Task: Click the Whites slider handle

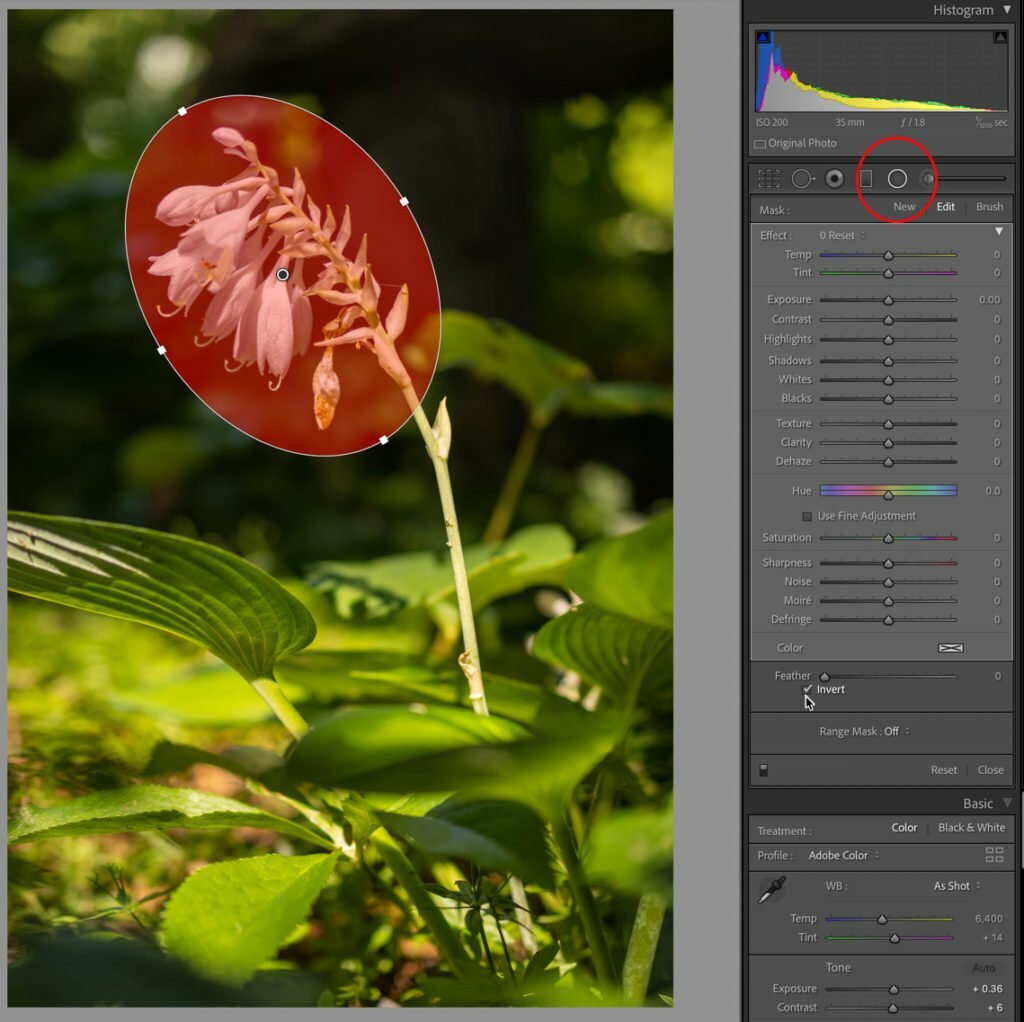Action: [x=888, y=380]
